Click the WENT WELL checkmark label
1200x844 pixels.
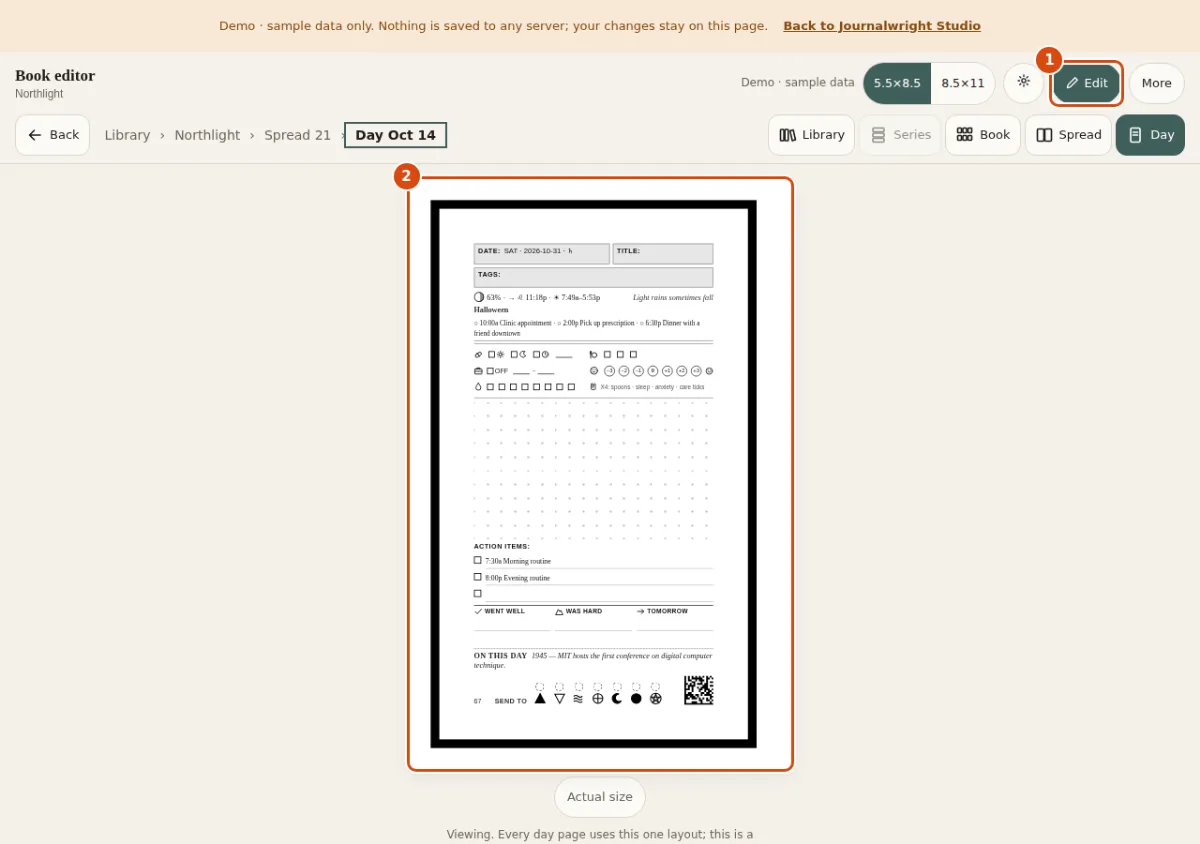pyautogui.click(x=499, y=611)
